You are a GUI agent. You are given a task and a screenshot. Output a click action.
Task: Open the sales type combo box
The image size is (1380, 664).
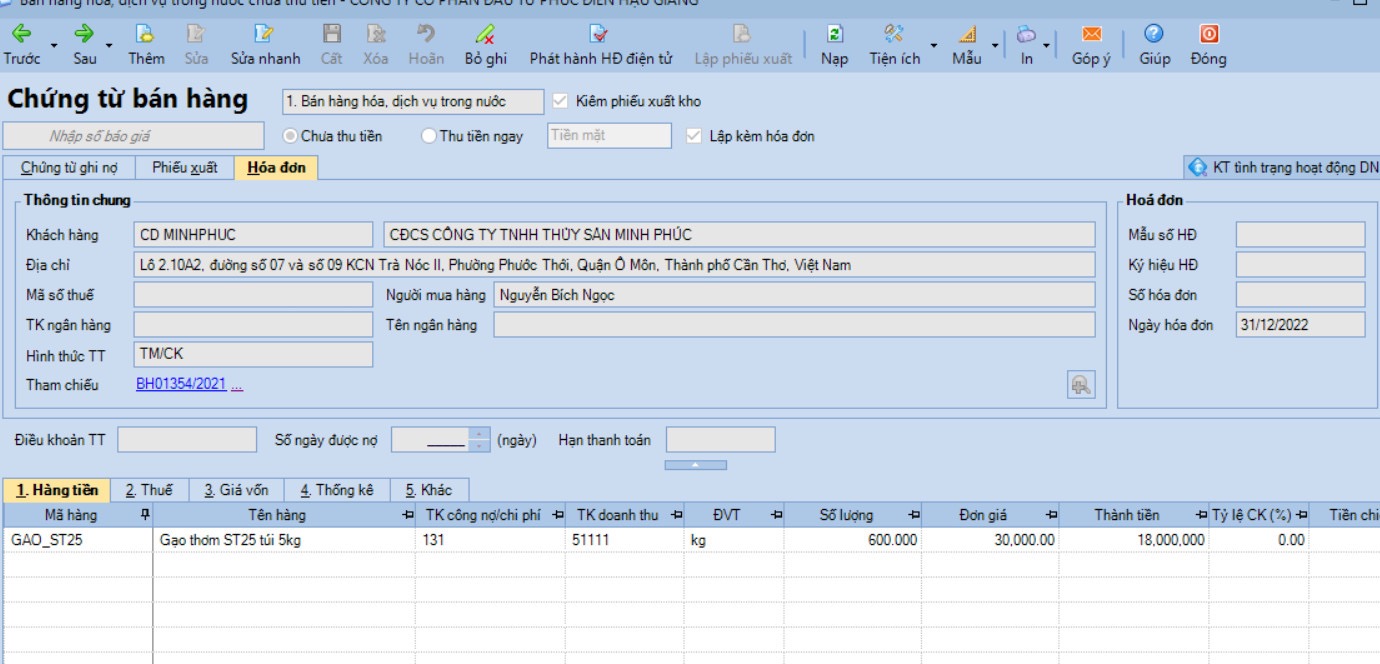point(413,101)
